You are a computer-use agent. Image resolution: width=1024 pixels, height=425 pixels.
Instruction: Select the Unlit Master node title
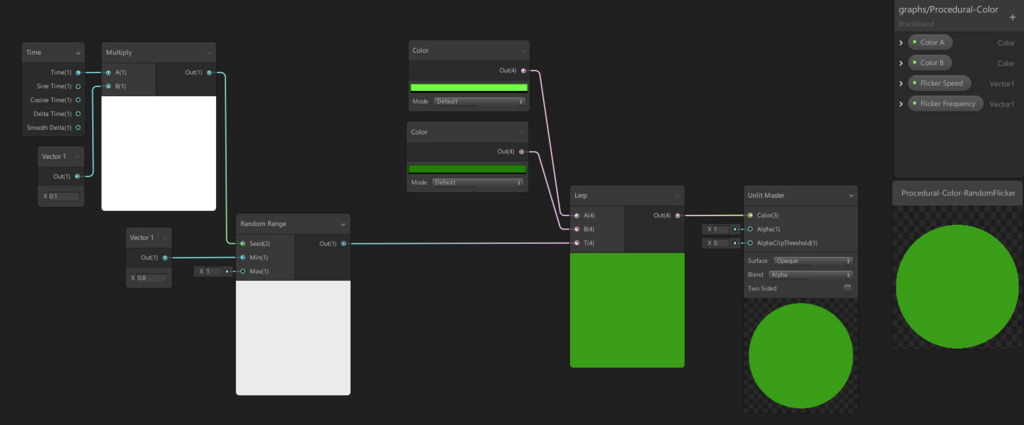tap(767, 195)
